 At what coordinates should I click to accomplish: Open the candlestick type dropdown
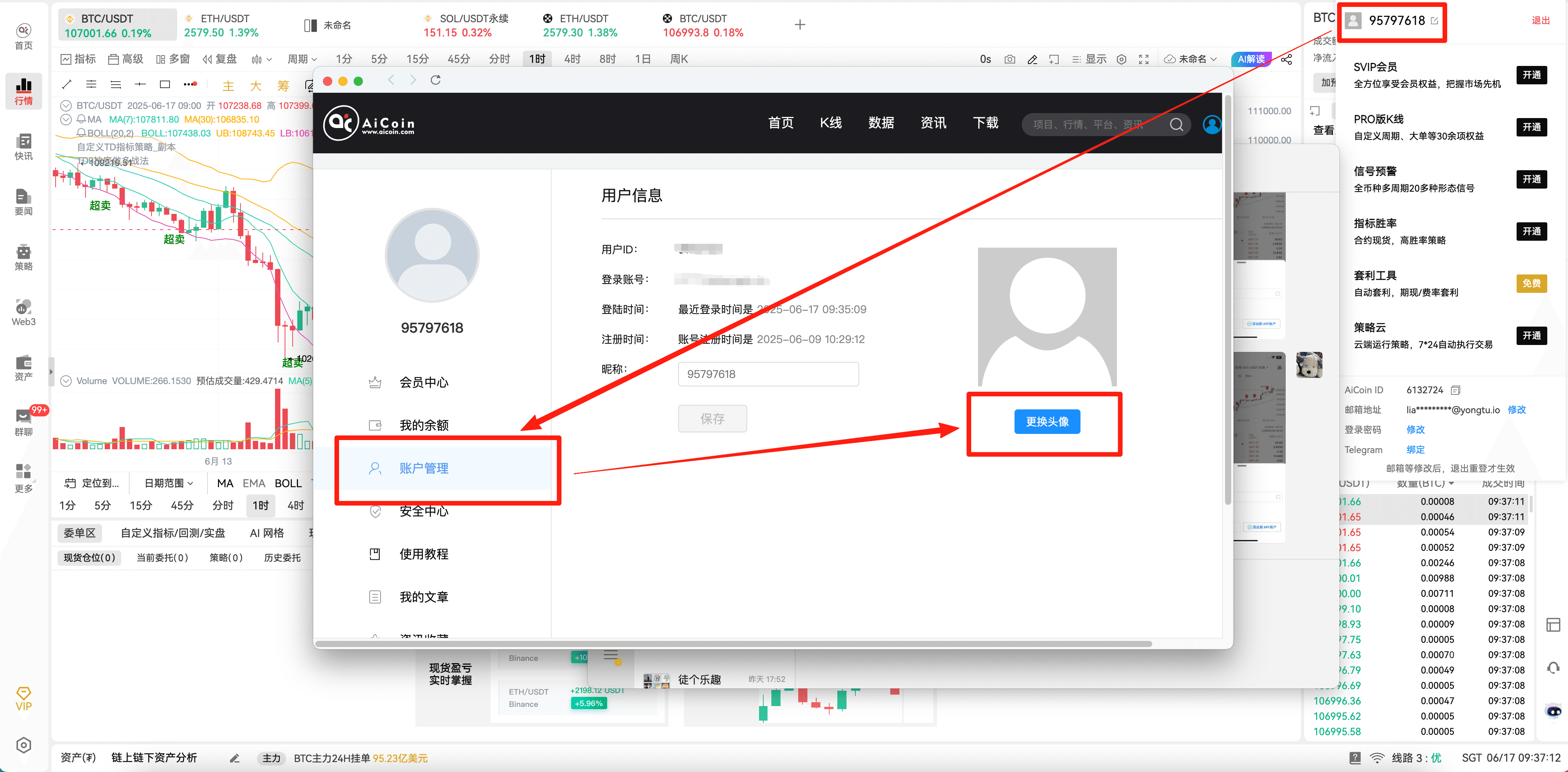(261, 59)
